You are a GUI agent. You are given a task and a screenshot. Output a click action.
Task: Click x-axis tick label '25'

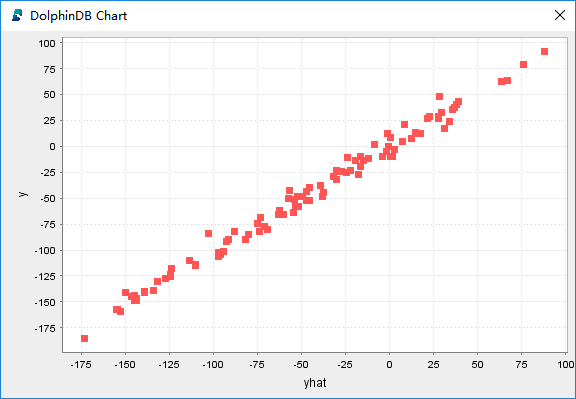click(x=433, y=365)
